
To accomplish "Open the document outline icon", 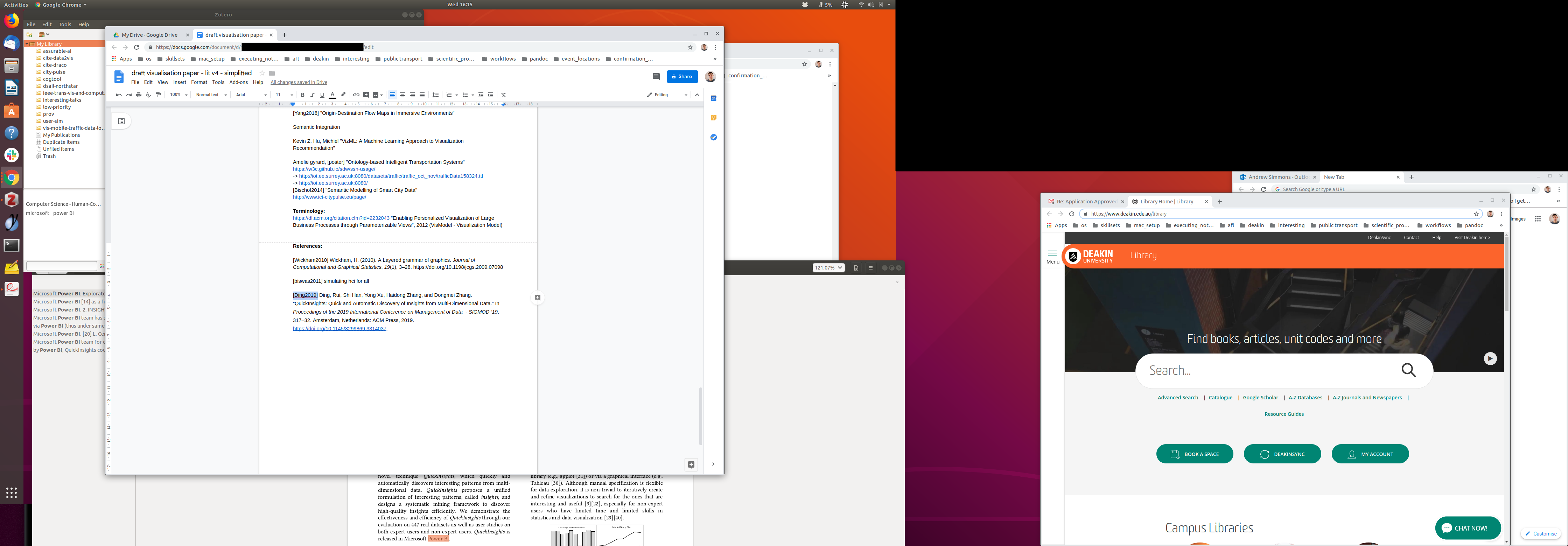I will pos(121,121).
